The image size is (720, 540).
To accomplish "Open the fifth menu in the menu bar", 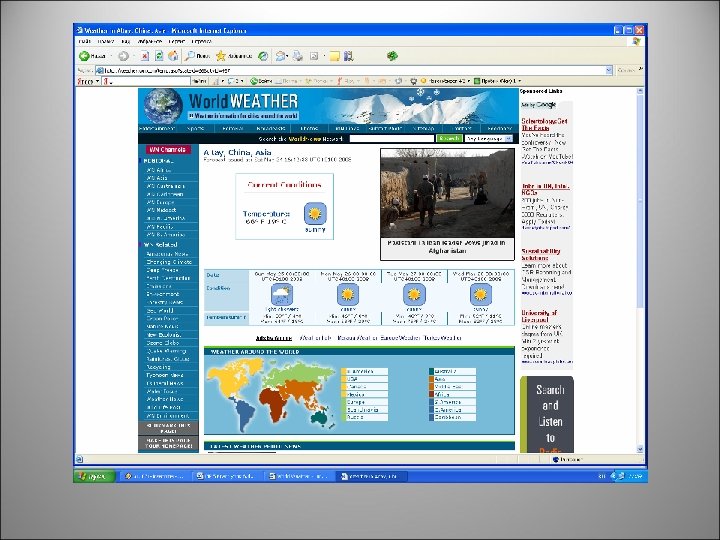I will pyautogui.click(x=176, y=41).
